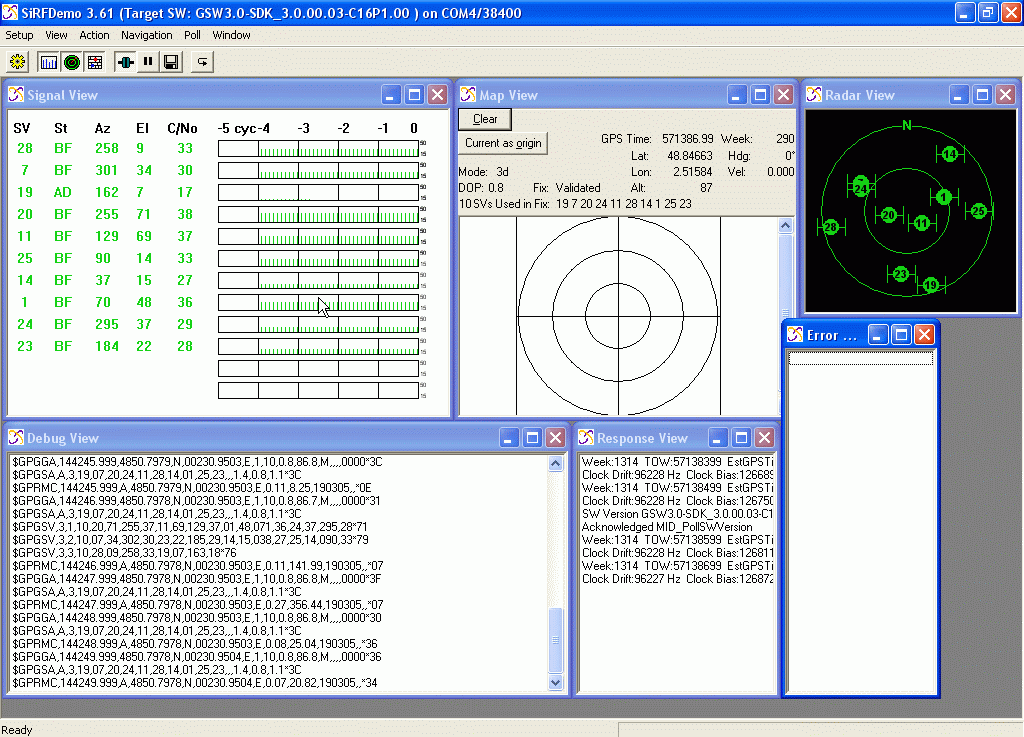The height and width of the screenshot is (737, 1024).
Task: Click the last $GPRMC,144249.999 line in Debug View
Action: tap(195, 683)
